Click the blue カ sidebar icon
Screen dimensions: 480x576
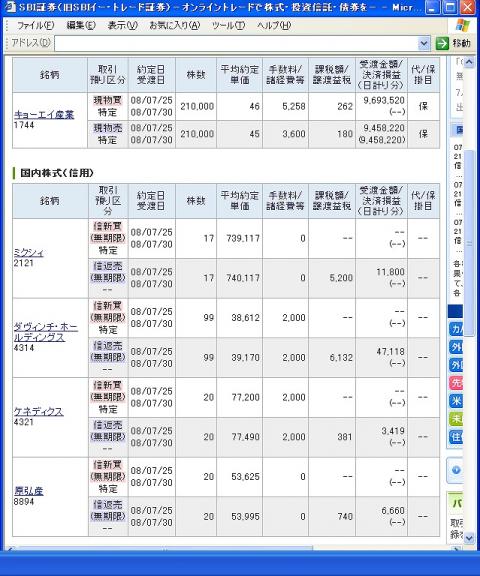[456, 329]
